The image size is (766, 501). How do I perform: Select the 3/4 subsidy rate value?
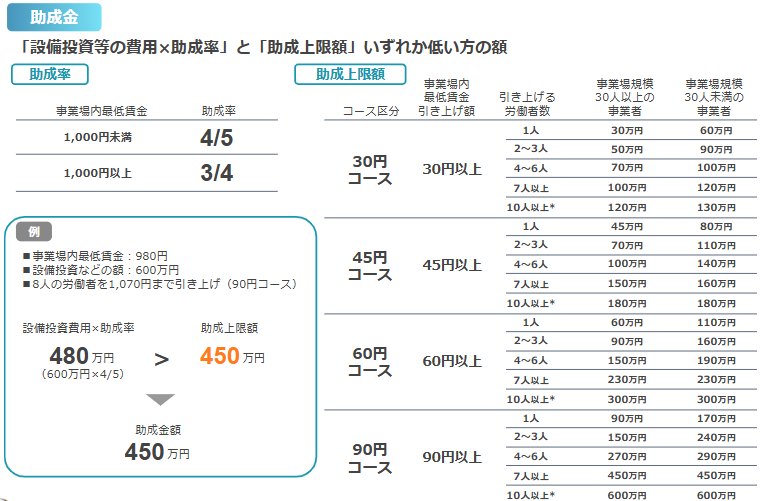click(216, 173)
